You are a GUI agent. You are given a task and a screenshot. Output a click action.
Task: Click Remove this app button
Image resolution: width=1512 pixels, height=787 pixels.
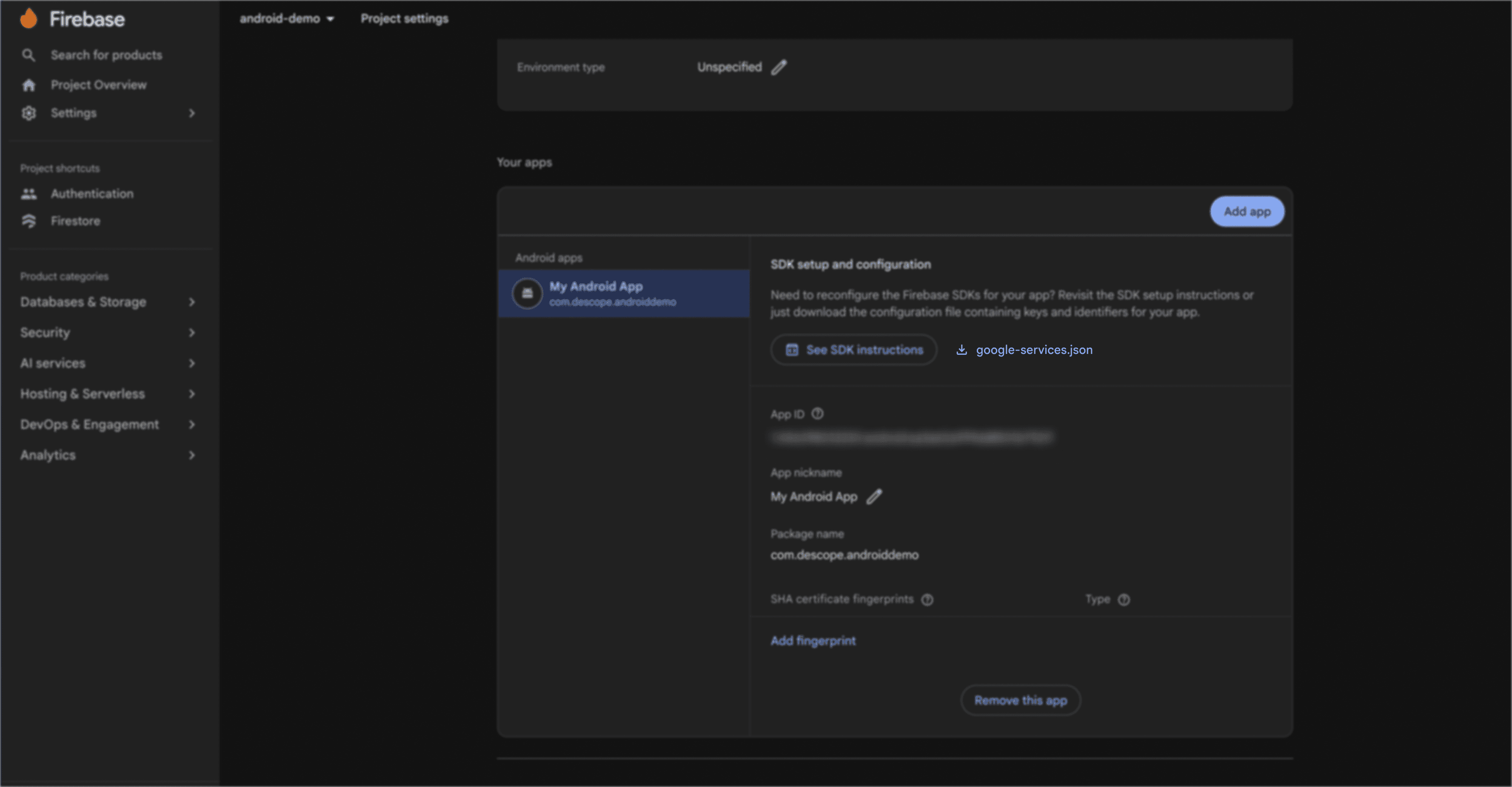(1021, 700)
